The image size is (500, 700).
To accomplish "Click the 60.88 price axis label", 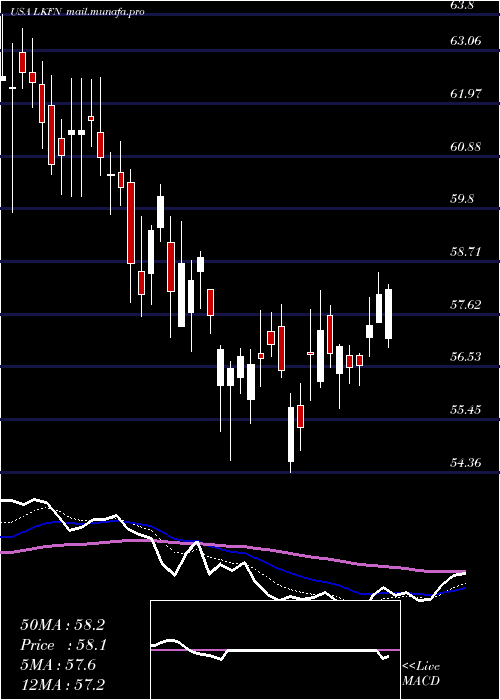I will 467,146.
